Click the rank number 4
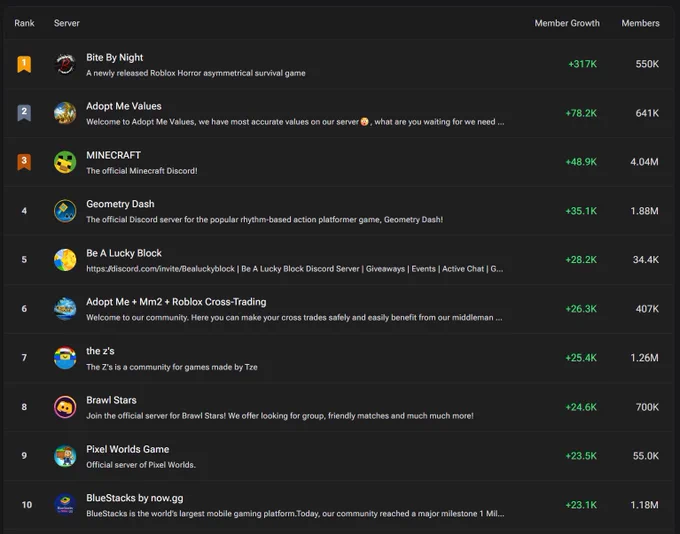Viewport: 680px width, 534px height. click(x=24, y=211)
